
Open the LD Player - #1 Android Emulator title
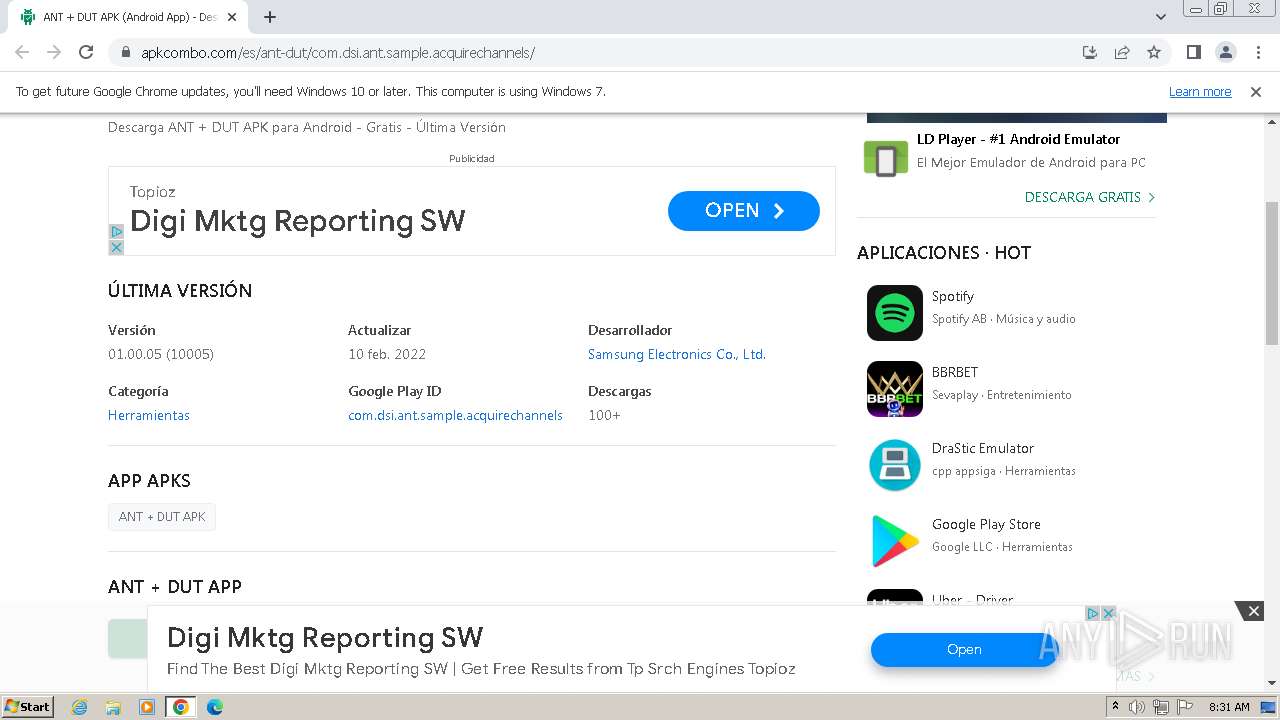(1018, 139)
